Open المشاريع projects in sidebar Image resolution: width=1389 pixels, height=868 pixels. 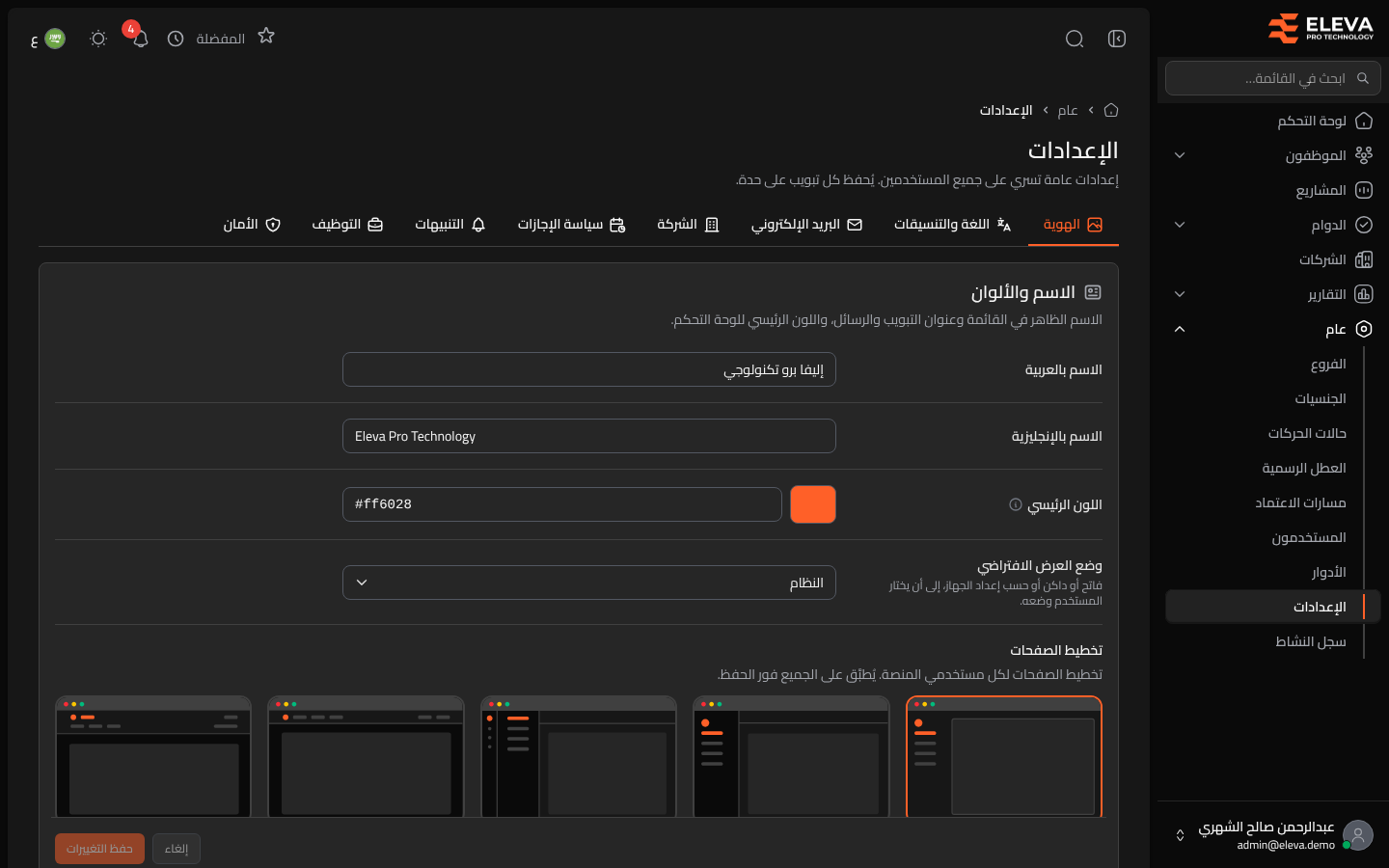point(1273,190)
